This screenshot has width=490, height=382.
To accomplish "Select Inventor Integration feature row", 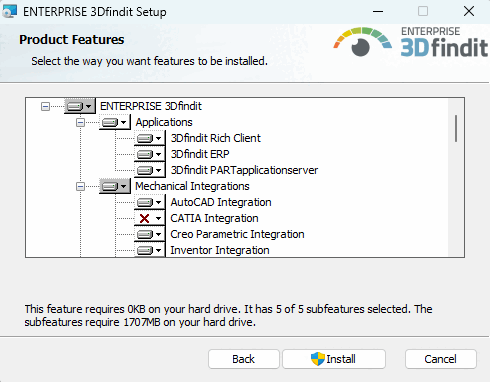I will (220, 250).
